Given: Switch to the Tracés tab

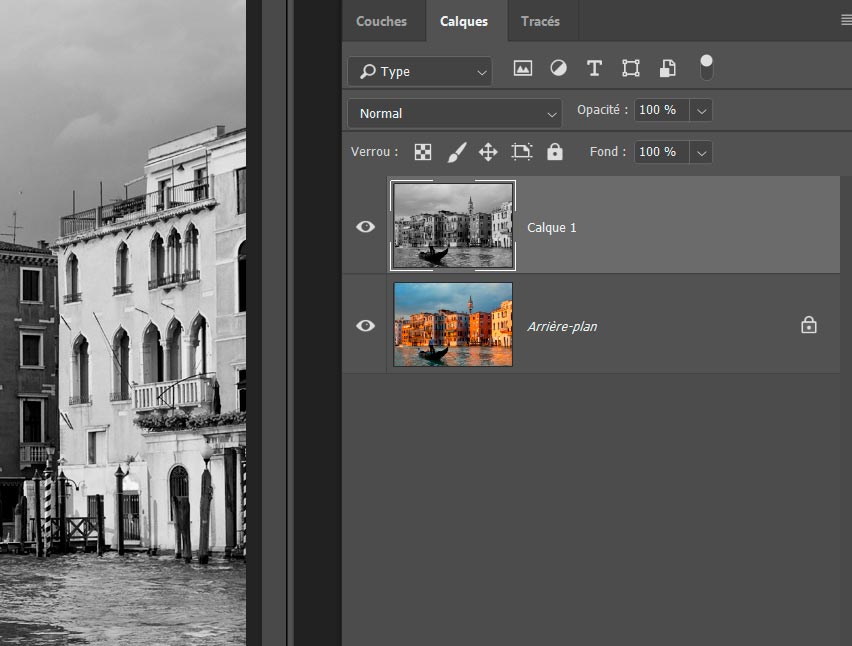Looking at the screenshot, I should (x=540, y=21).
